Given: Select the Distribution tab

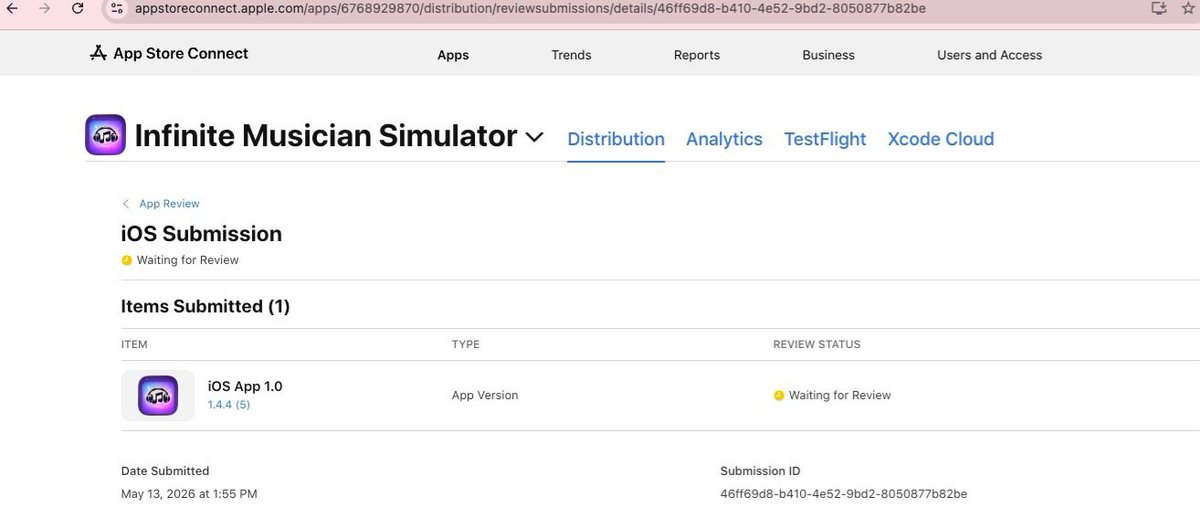Looking at the screenshot, I should (x=616, y=139).
